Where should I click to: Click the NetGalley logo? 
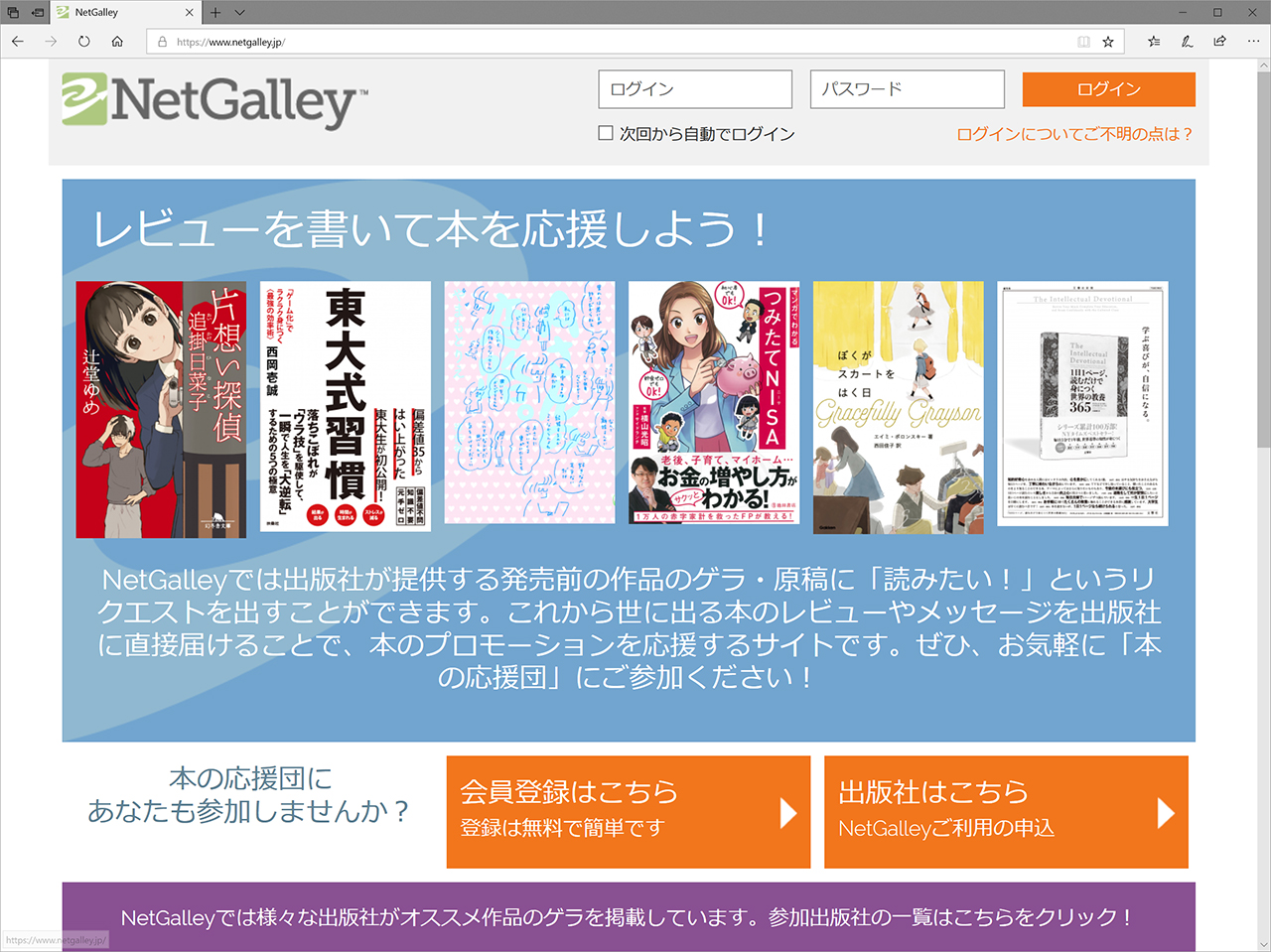[x=214, y=99]
